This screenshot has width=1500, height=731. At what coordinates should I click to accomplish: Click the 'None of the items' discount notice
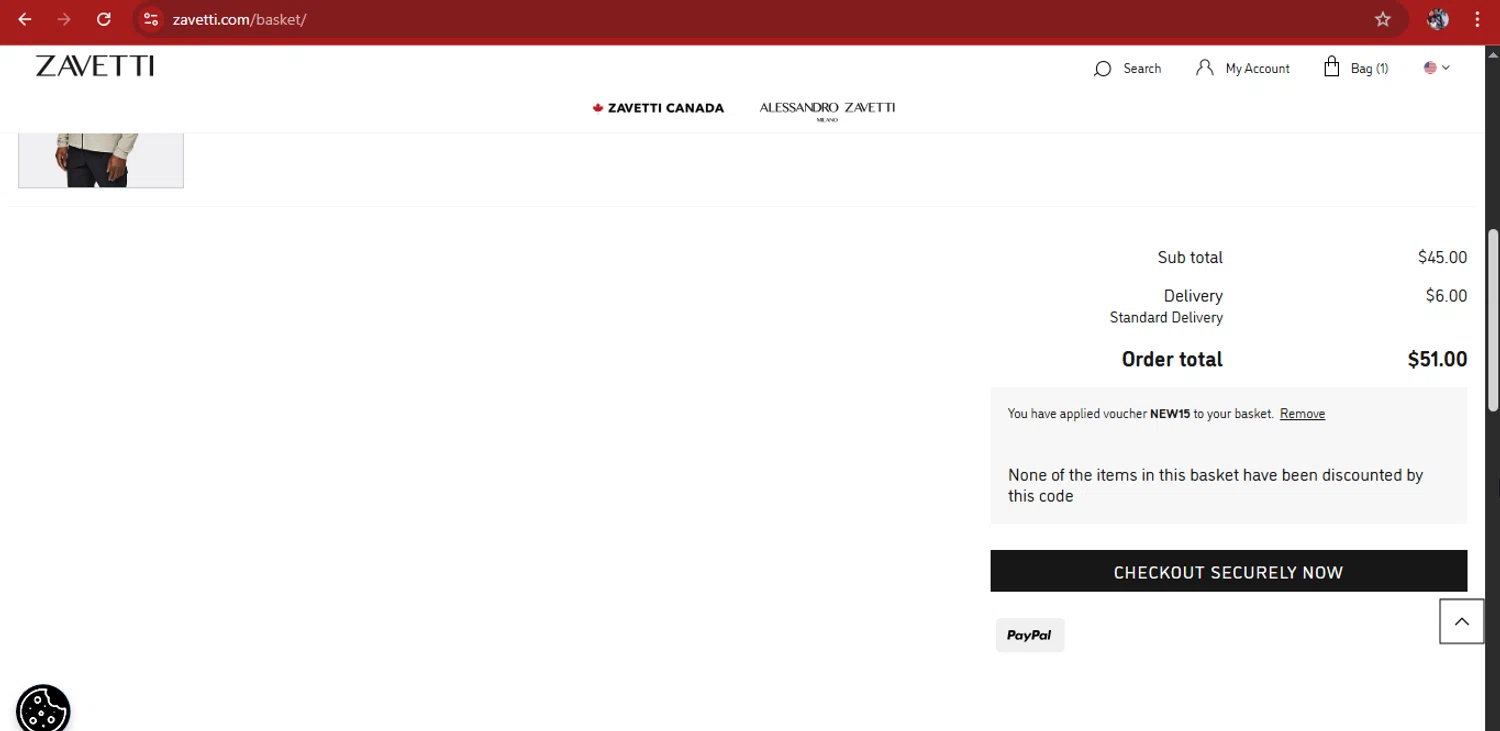[1215, 486]
